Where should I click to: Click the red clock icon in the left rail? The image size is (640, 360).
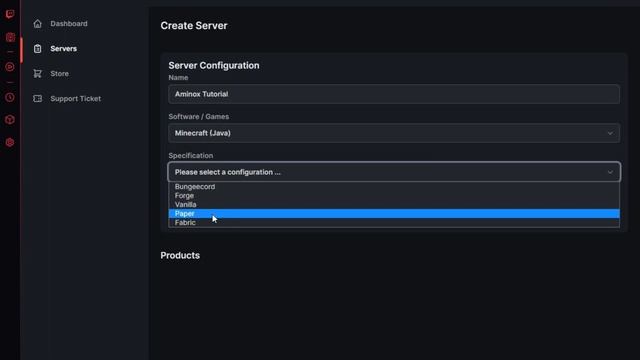tap(10, 98)
